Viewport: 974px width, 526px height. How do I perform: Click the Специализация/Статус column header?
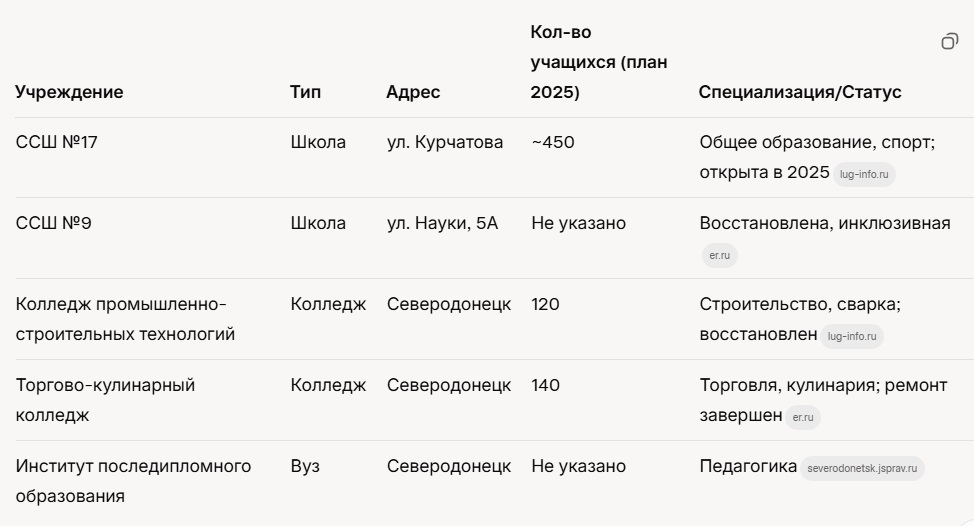pyautogui.click(x=800, y=92)
